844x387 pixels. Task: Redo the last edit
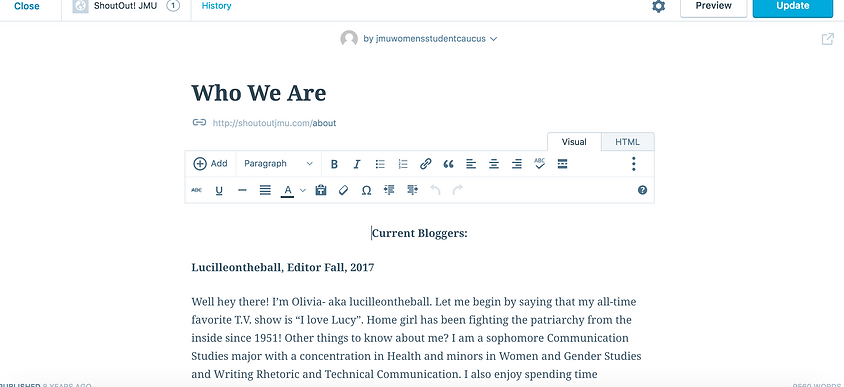(458, 190)
